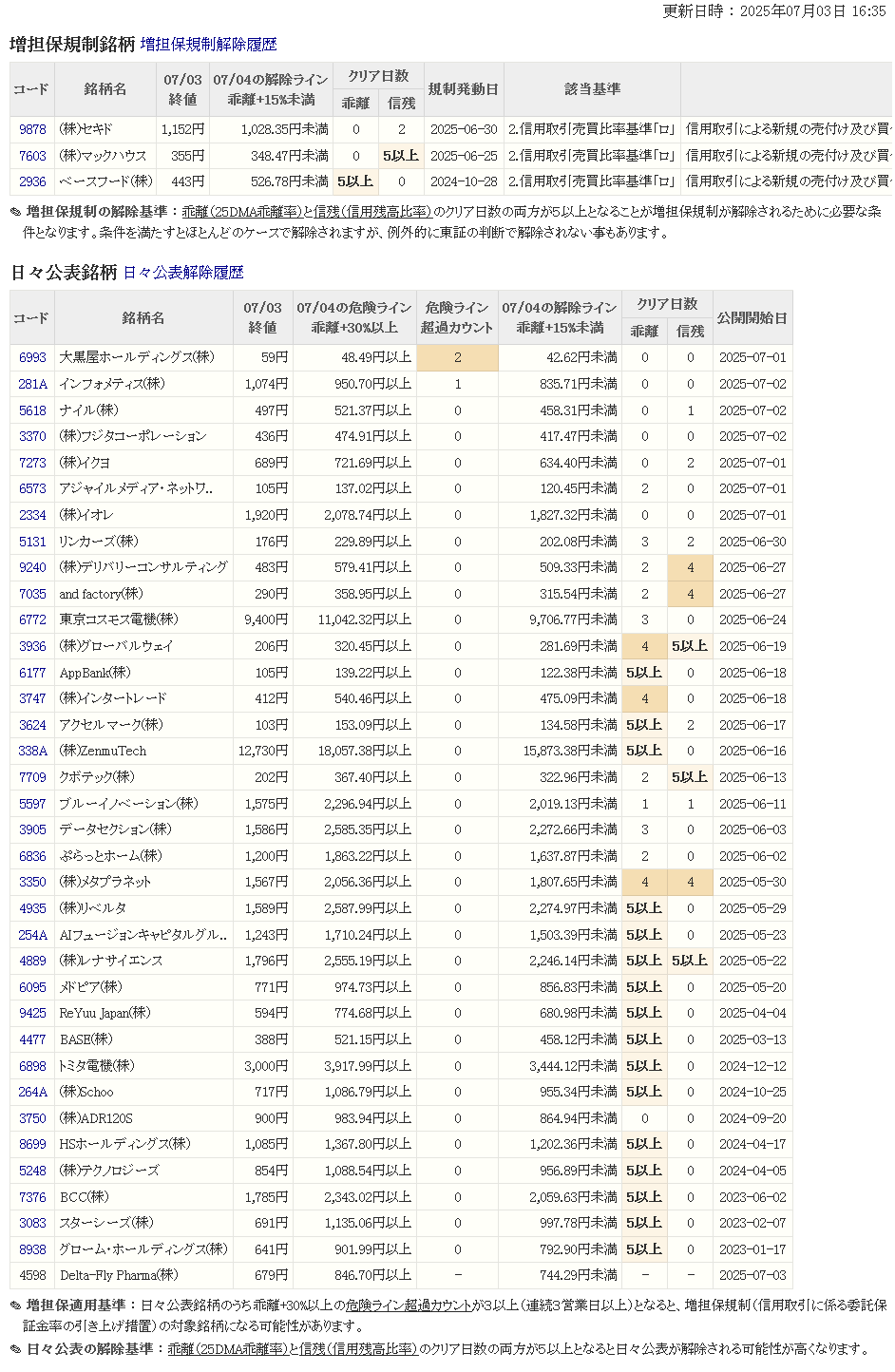Open stock code 7709 link

[x=32, y=777]
